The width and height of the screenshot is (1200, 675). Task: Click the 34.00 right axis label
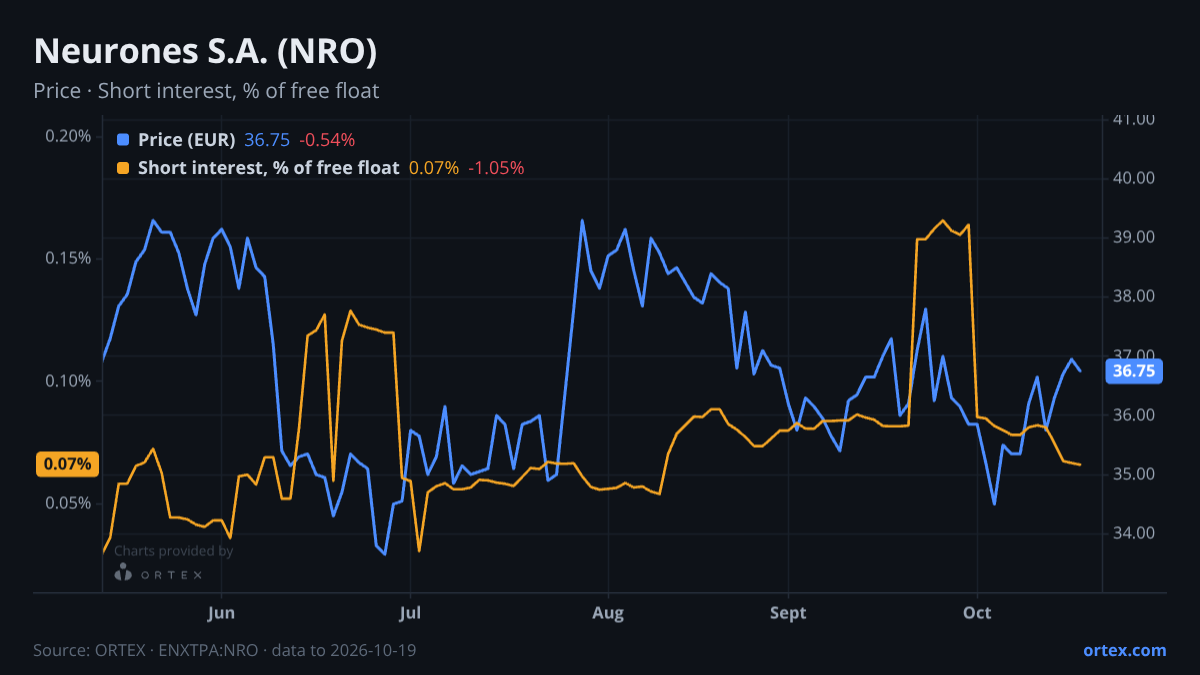[x=1134, y=533]
